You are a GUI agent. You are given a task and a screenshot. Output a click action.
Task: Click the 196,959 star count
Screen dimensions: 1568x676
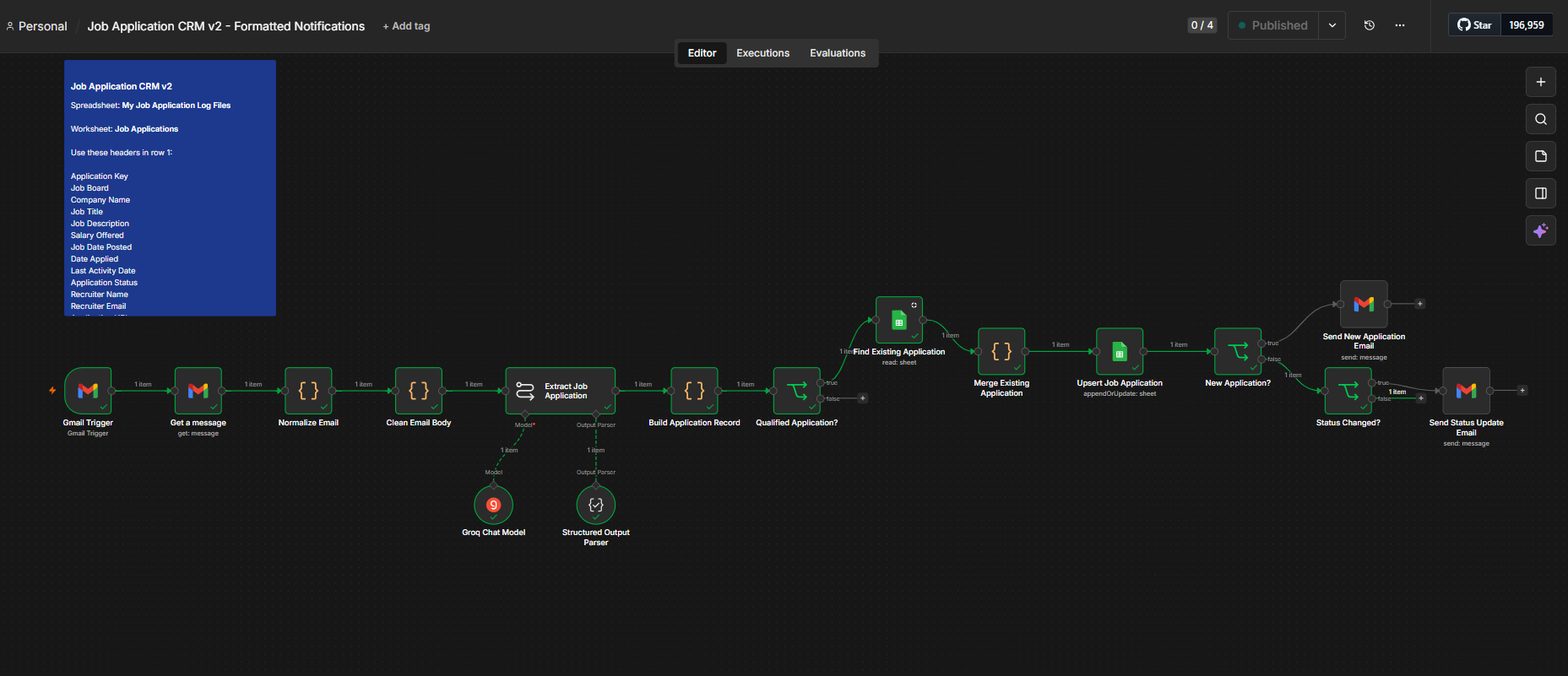(x=1527, y=25)
